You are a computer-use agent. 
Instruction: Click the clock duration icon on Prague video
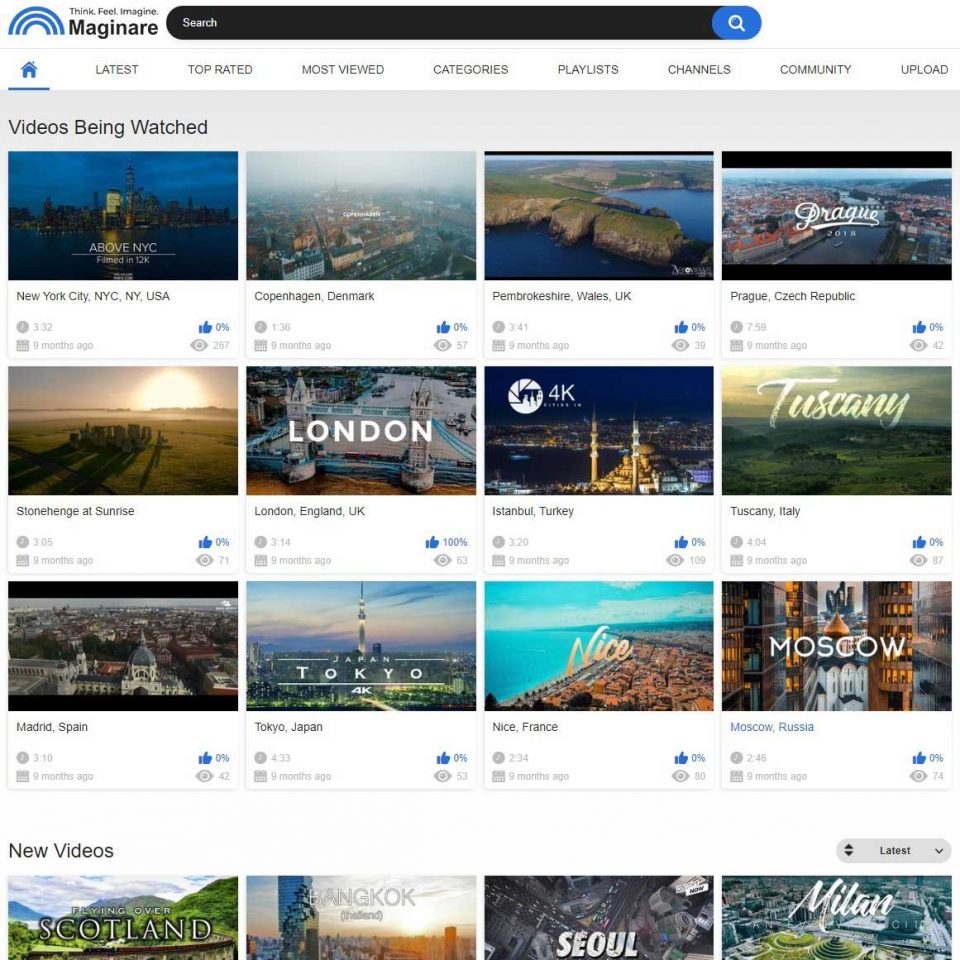737,327
